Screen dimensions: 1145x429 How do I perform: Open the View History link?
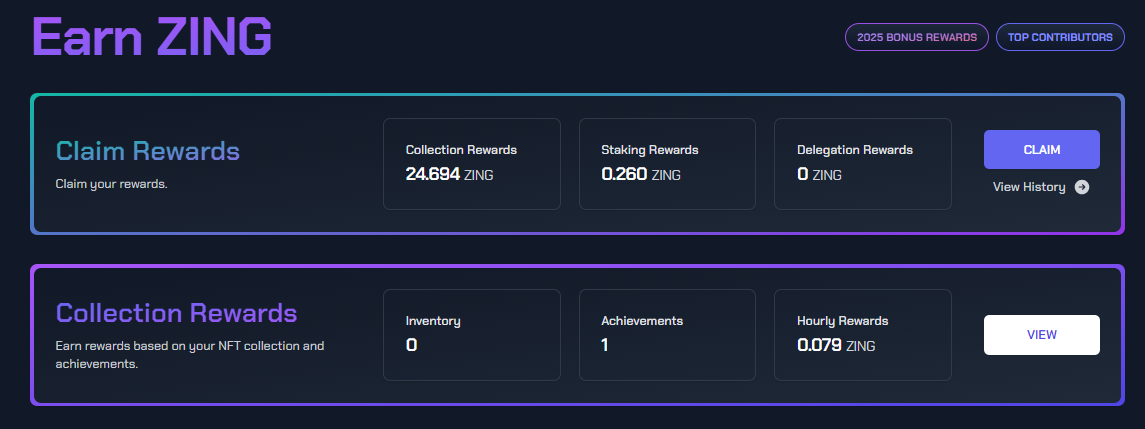1029,187
